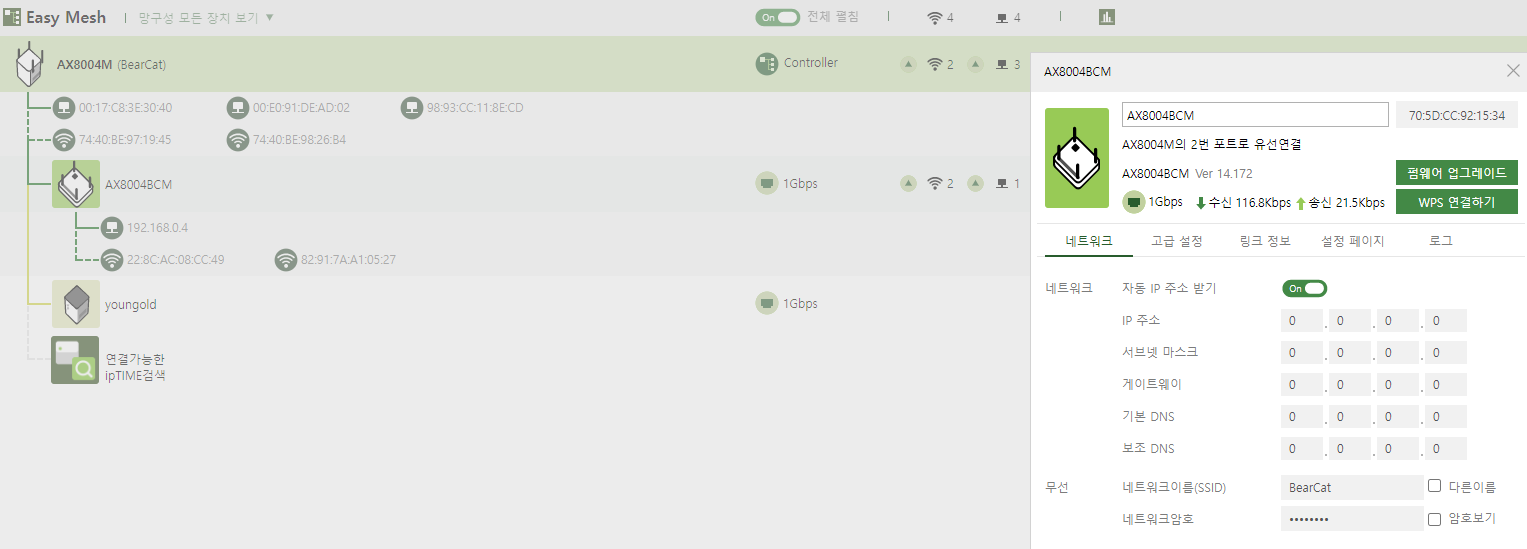Open the 설정 페이지 tab
1527x549 pixels.
tap(1352, 241)
